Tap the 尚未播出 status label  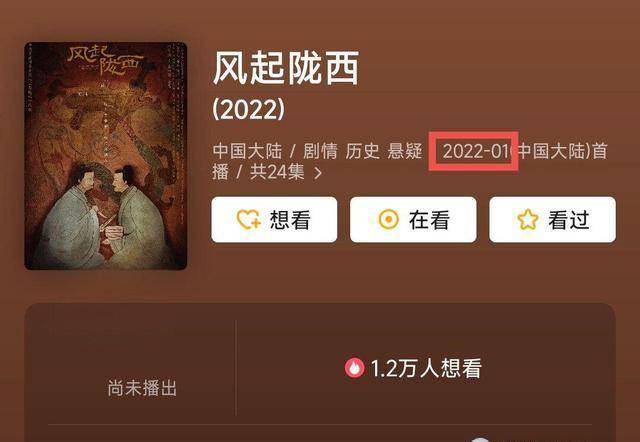(x=142, y=388)
